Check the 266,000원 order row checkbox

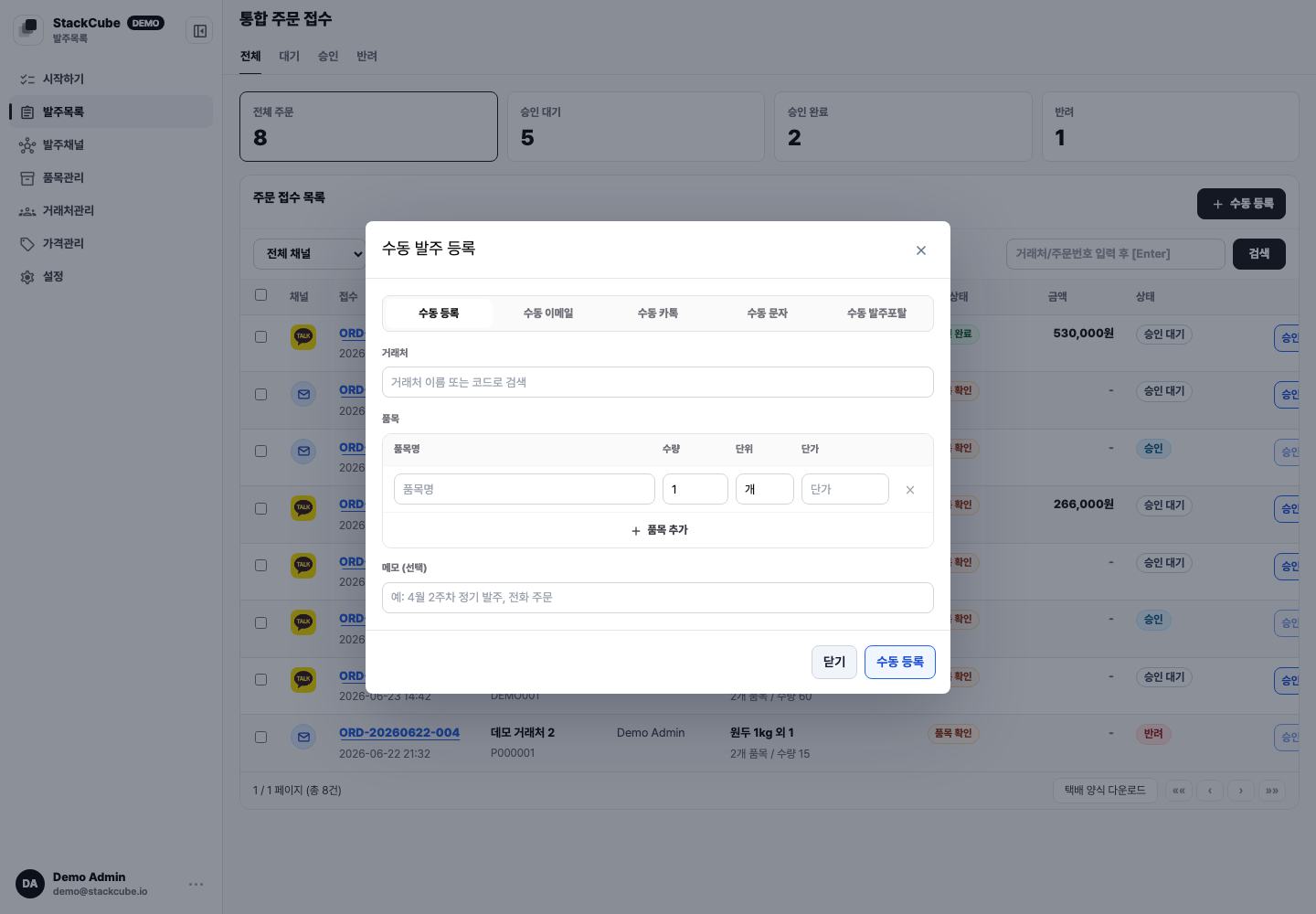coord(260,508)
